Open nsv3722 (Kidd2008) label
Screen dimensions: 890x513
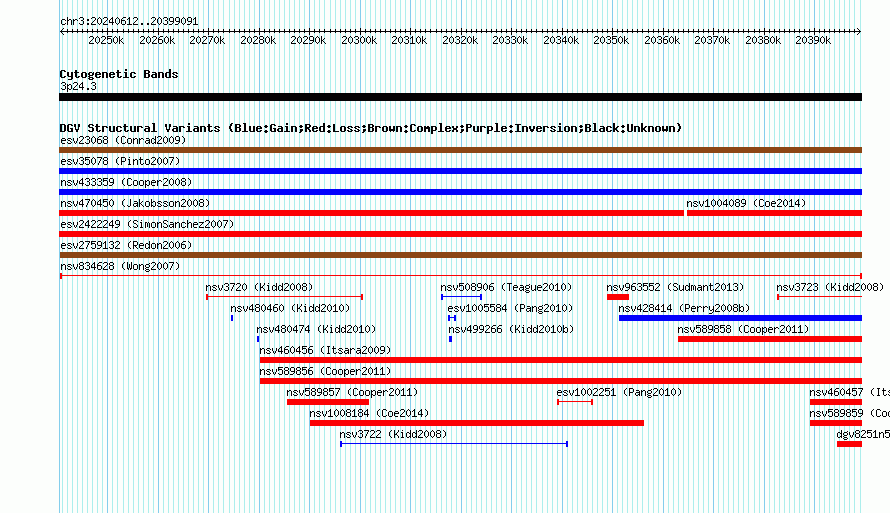click(x=393, y=434)
